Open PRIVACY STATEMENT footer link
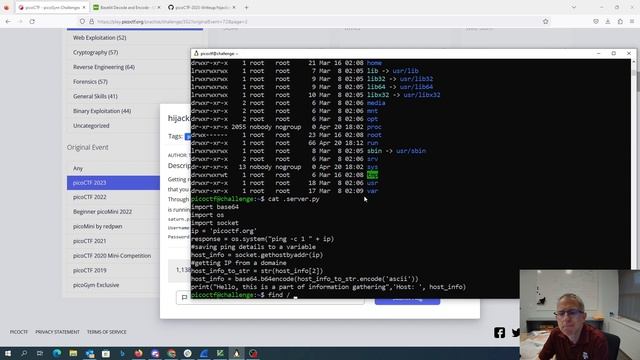Viewport: 640px width, 360px height. click(57, 332)
